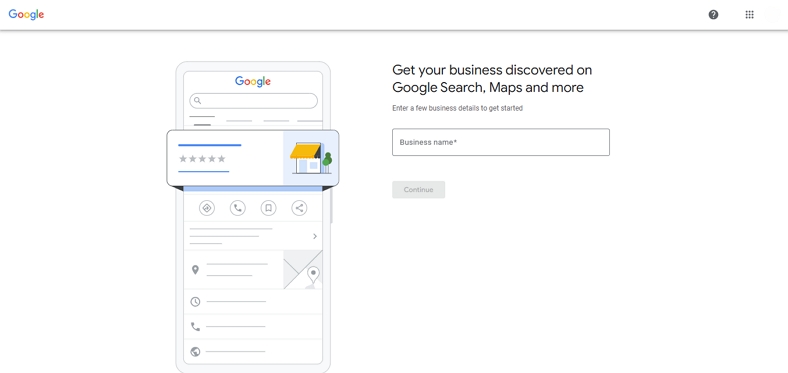The width and height of the screenshot is (788, 373).
Task: Click the Google logo in the header
Action: click(26, 15)
